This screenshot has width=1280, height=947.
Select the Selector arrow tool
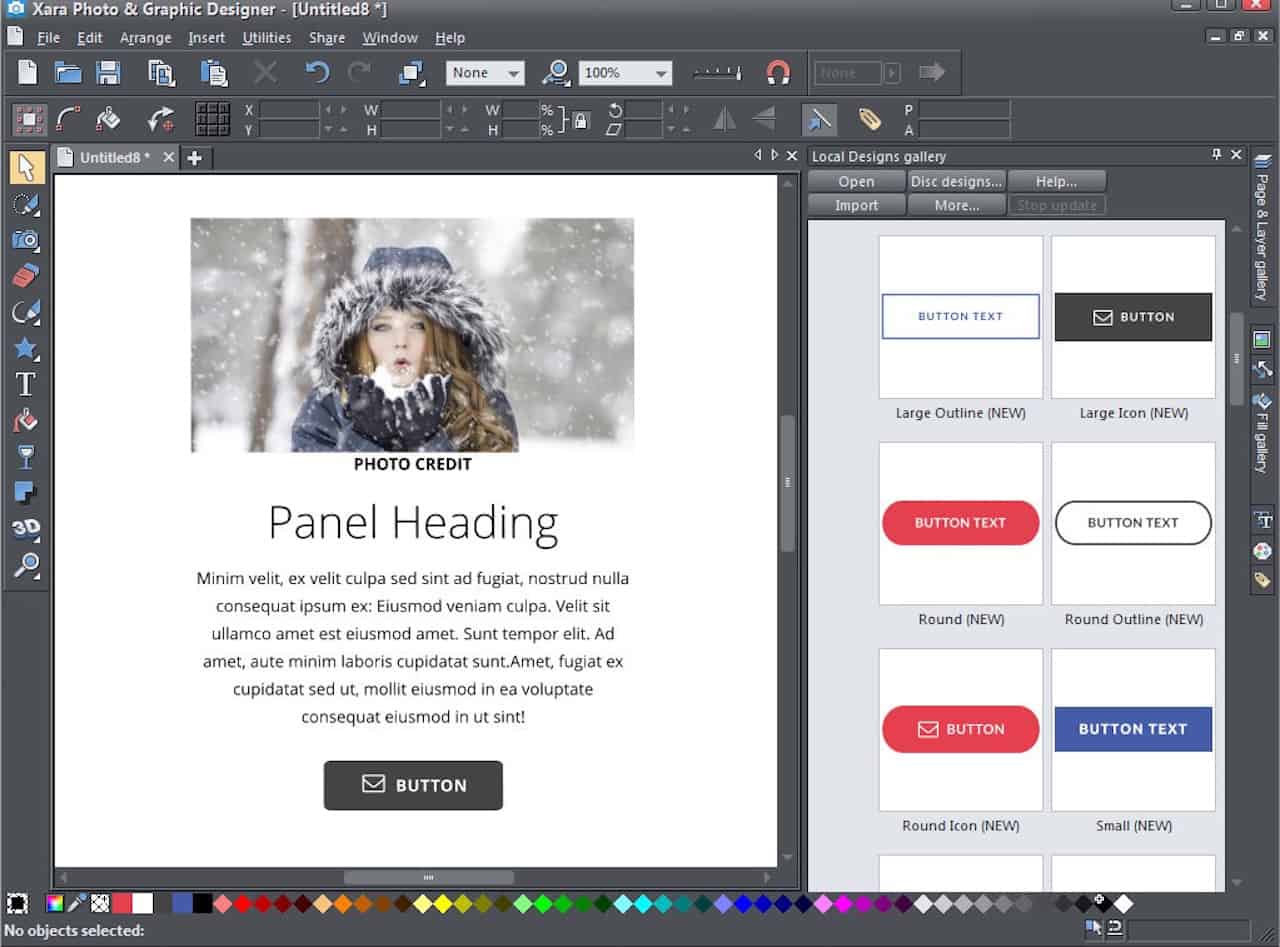26,167
